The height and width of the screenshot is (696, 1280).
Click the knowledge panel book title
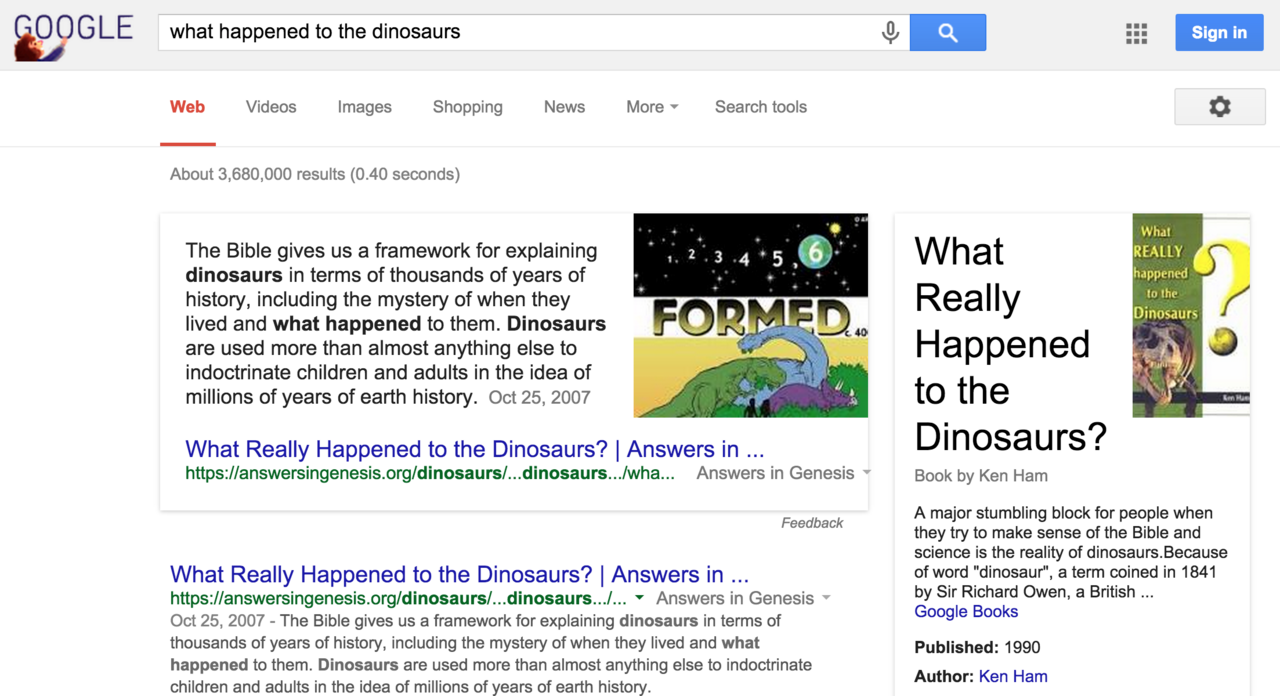tap(1010, 344)
